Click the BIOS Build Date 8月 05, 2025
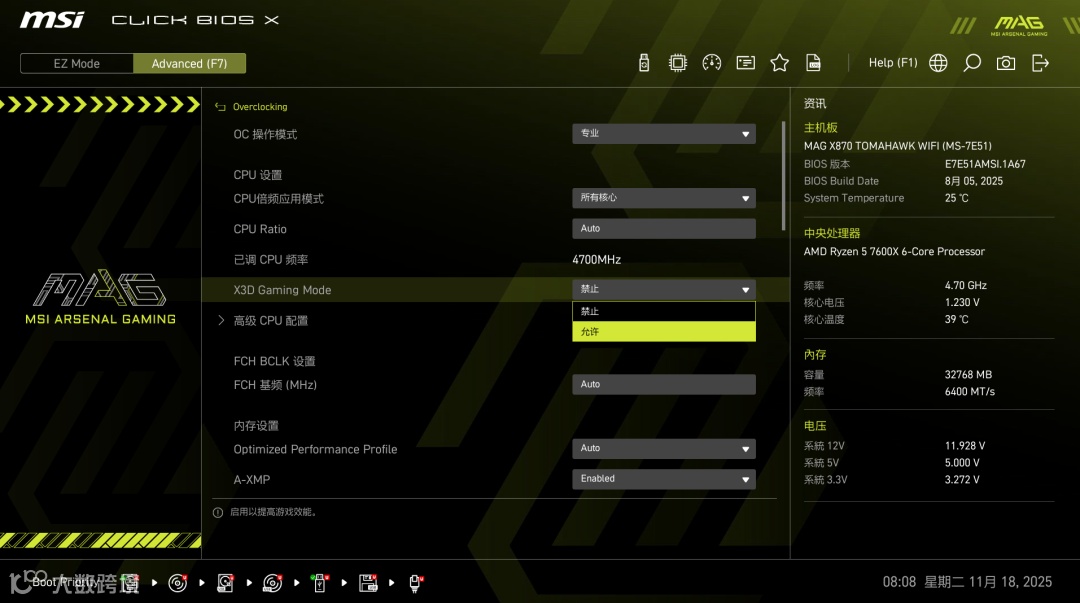 tap(973, 181)
